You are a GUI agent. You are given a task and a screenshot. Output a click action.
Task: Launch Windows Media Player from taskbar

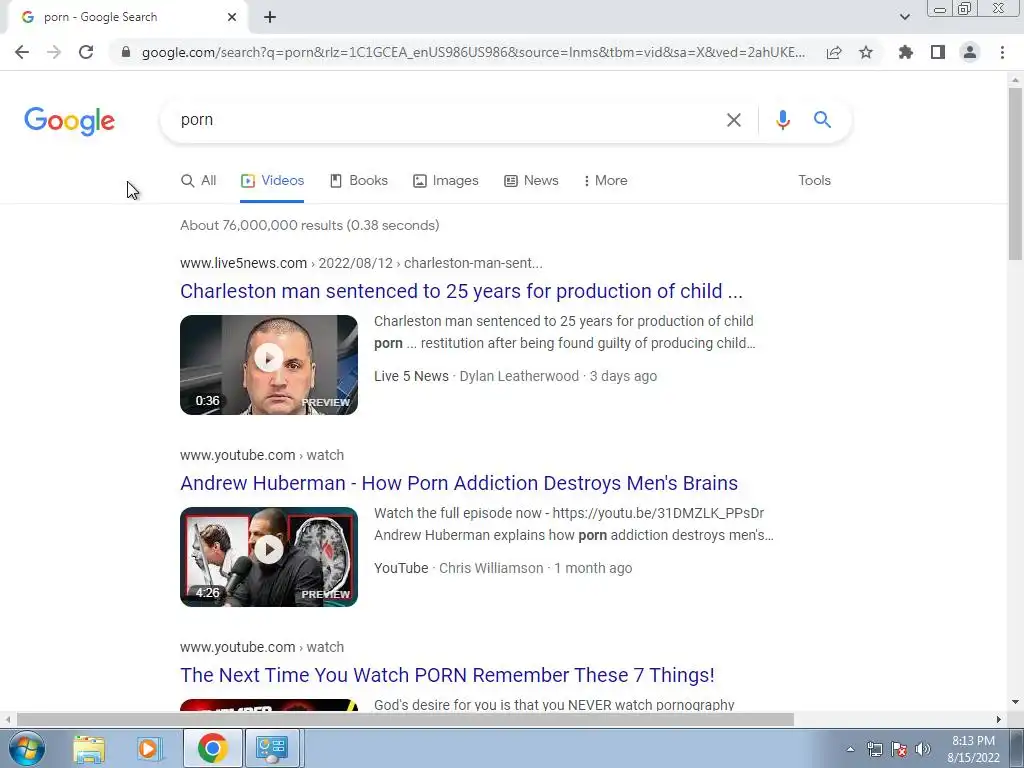[148, 748]
